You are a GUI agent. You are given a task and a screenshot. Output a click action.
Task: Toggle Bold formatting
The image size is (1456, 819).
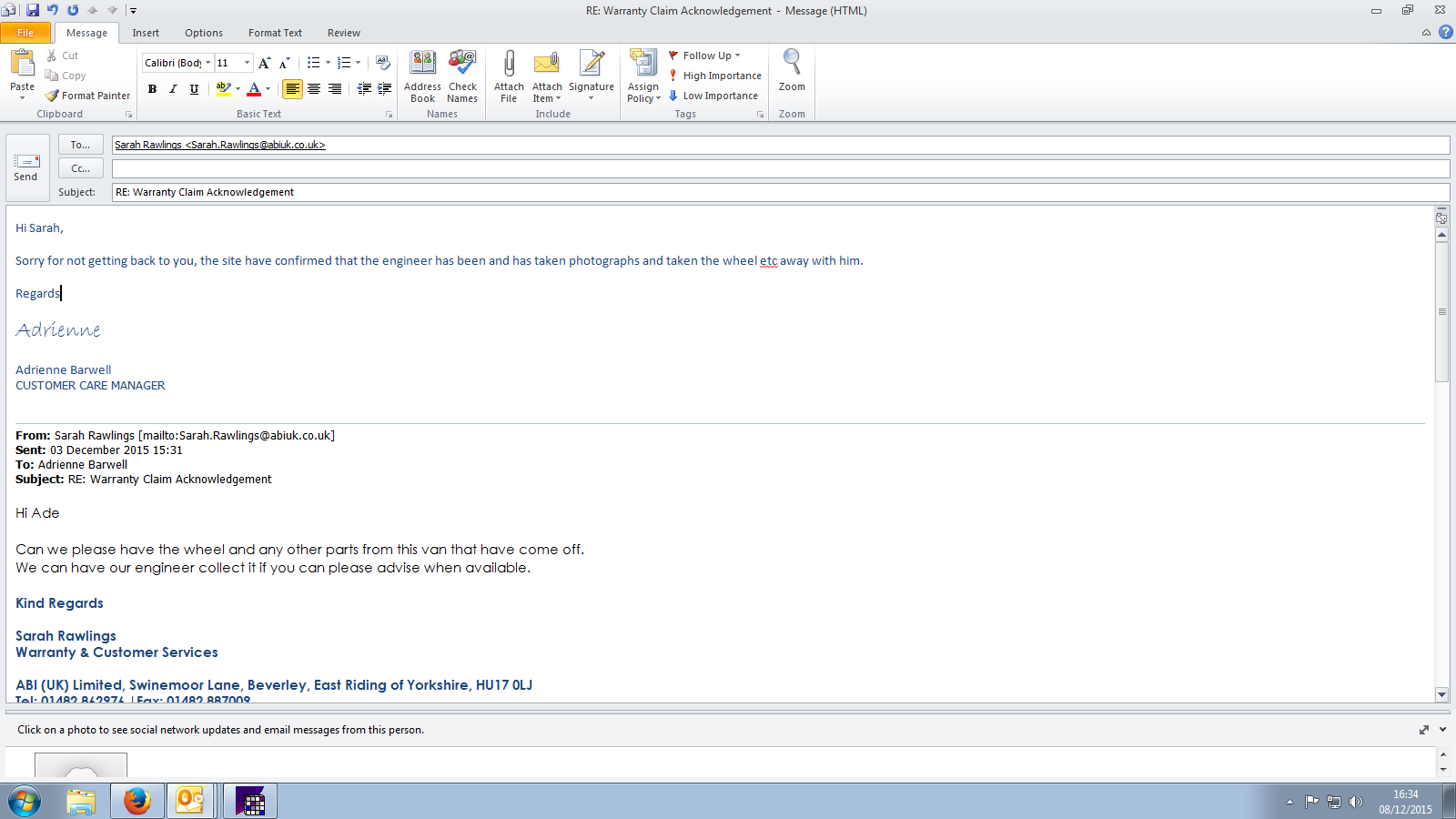[152, 89]
